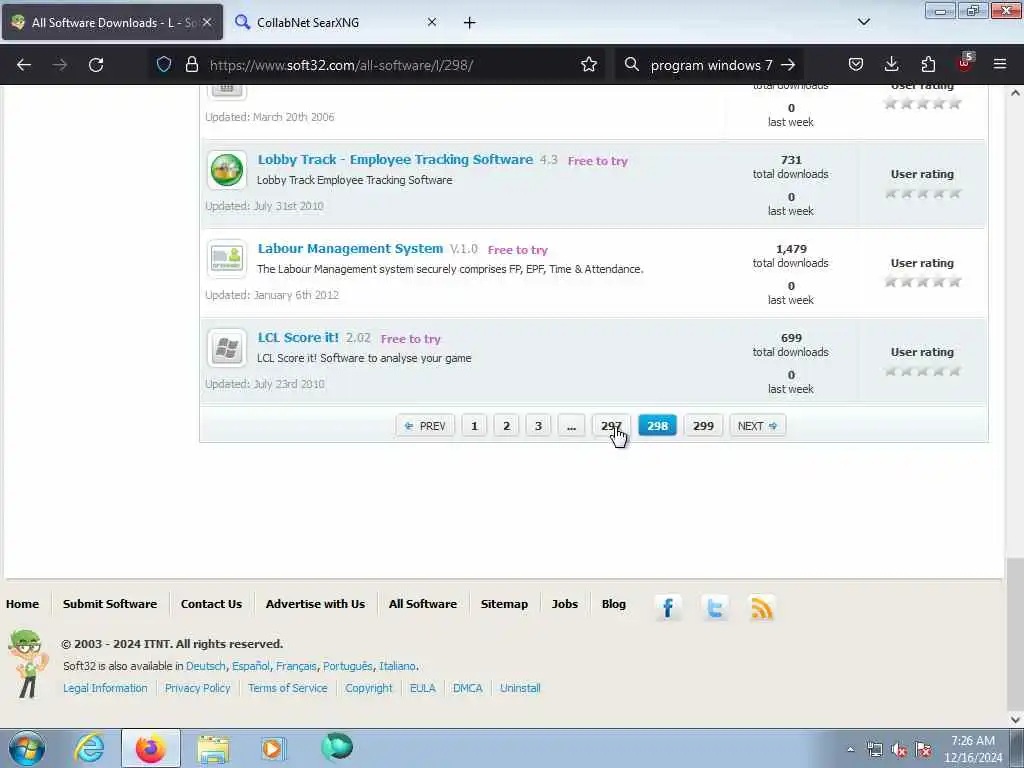Reload the page with the refresh icon
The height and width of the screenshot is (768, 1024).
click(x=96, y=65)
